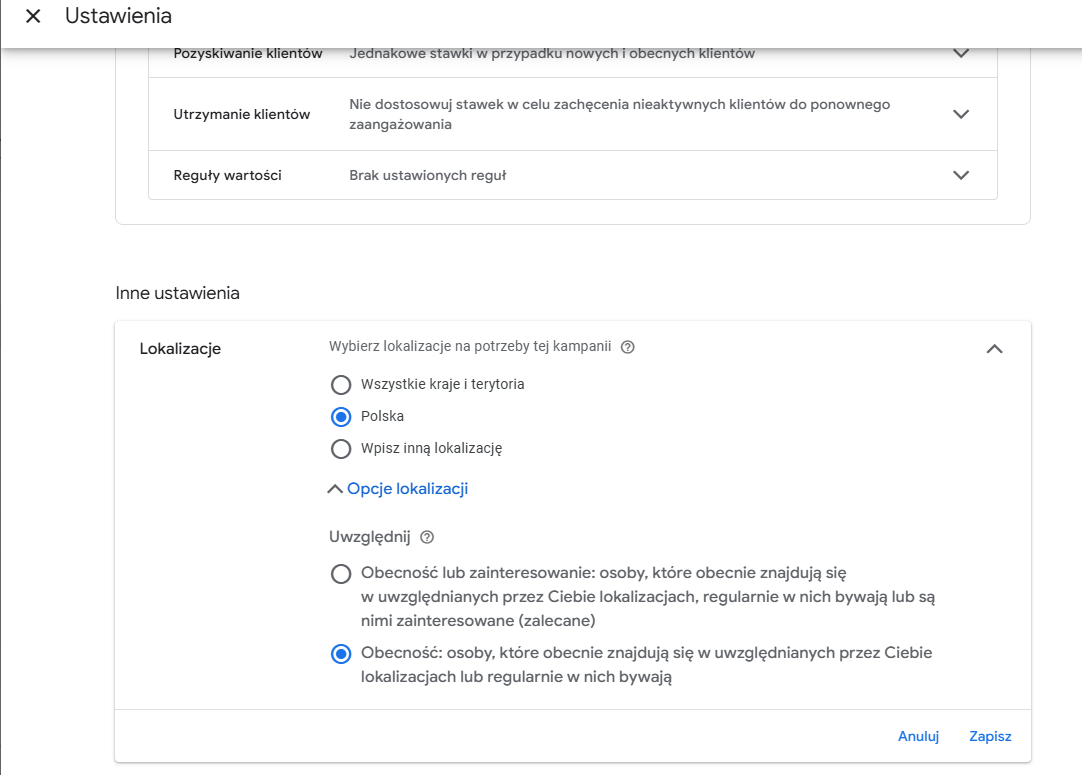Select Wszystkie kraje i terytoria option

click(341, 384)
